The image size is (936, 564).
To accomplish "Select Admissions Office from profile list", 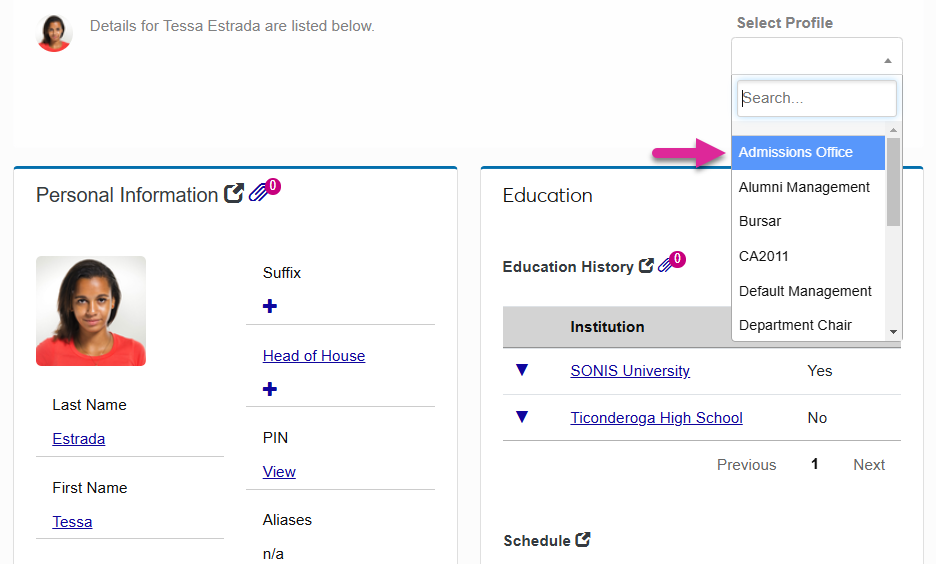I will click(796, 152).
